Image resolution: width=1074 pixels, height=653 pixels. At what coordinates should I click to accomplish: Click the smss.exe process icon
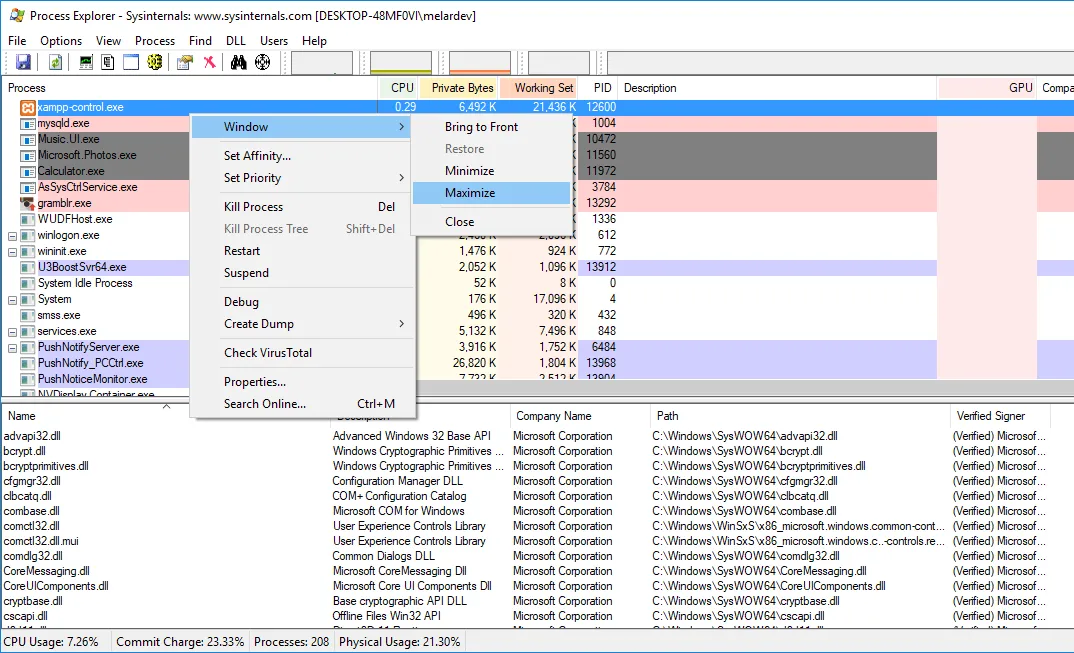(27, 315)
